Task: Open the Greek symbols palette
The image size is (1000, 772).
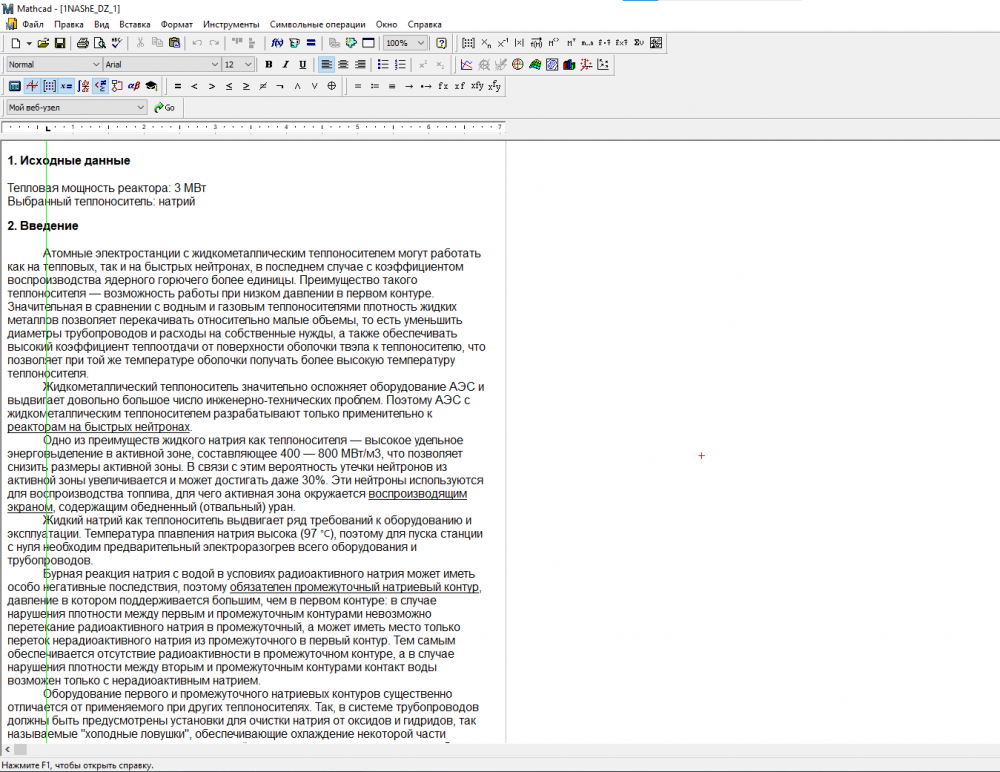Action: 134,86
